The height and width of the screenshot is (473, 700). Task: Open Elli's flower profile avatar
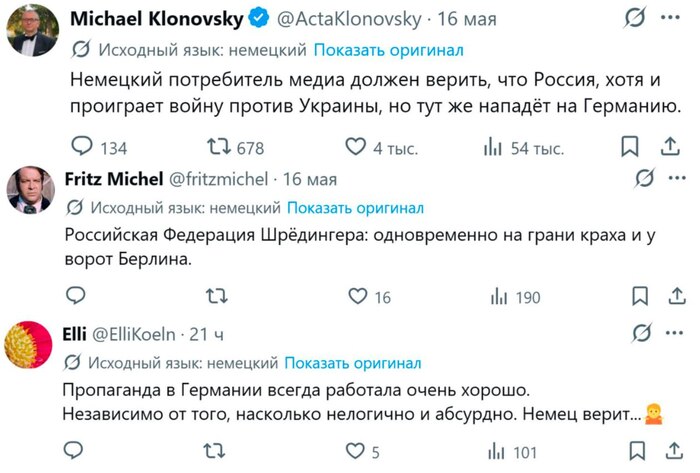pos(28,344)
